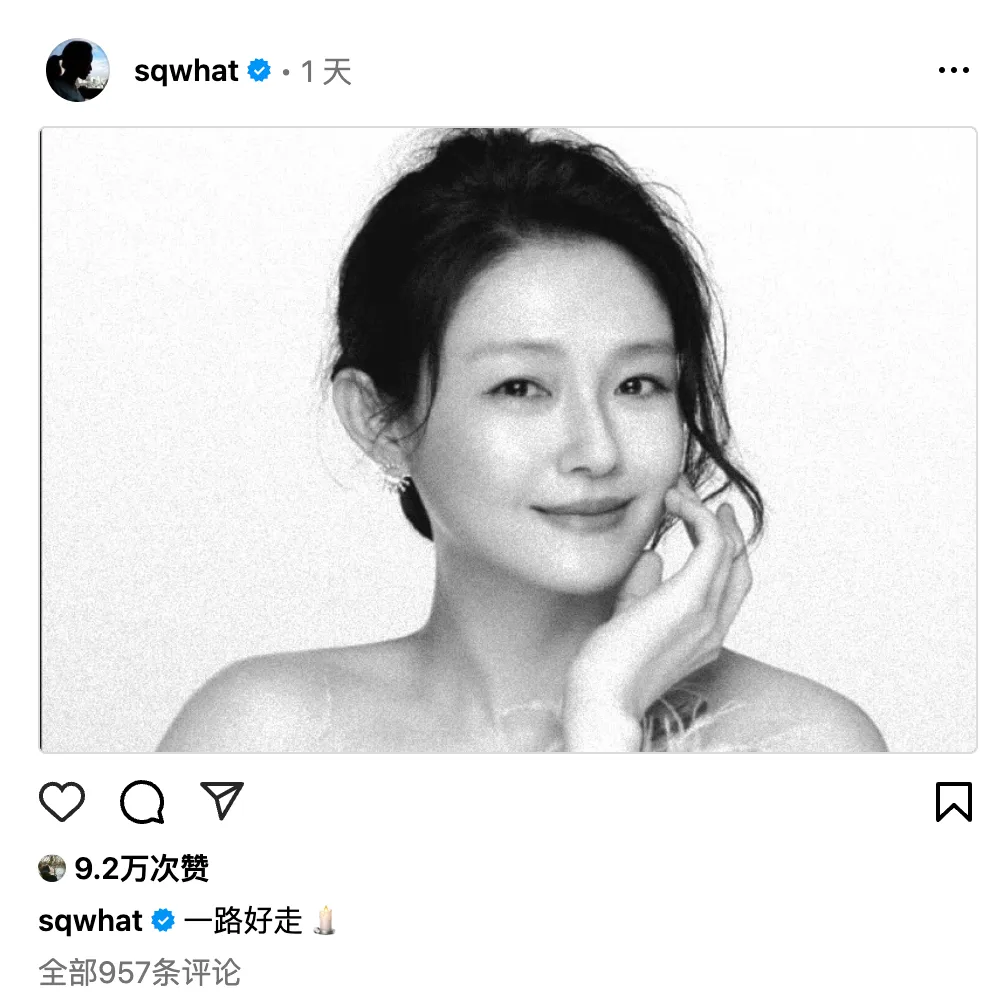Screen dimensions: 1002x994
Task: Open the black-and-white post photo
Action: (x=508, y=440)
